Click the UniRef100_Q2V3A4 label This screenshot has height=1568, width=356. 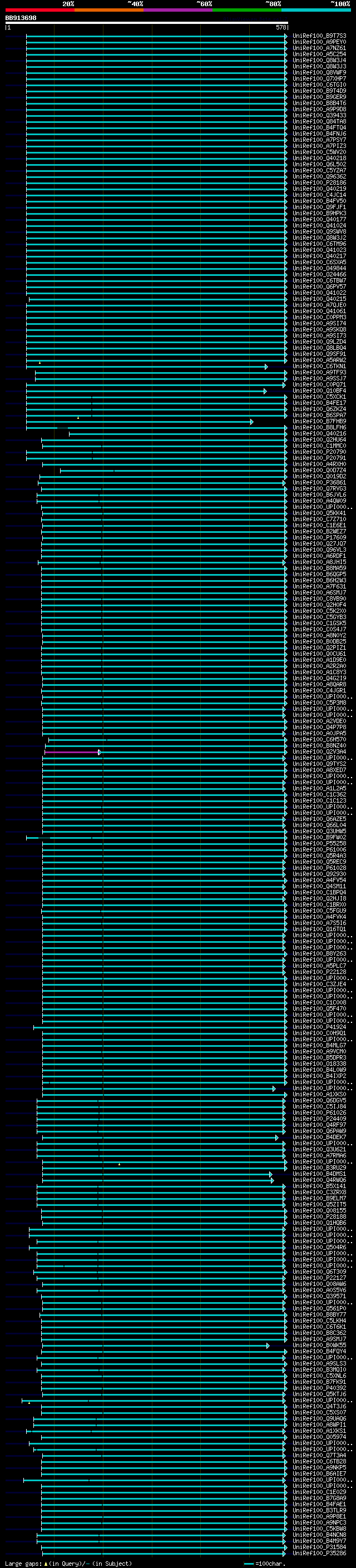click(x=319, y=752)
